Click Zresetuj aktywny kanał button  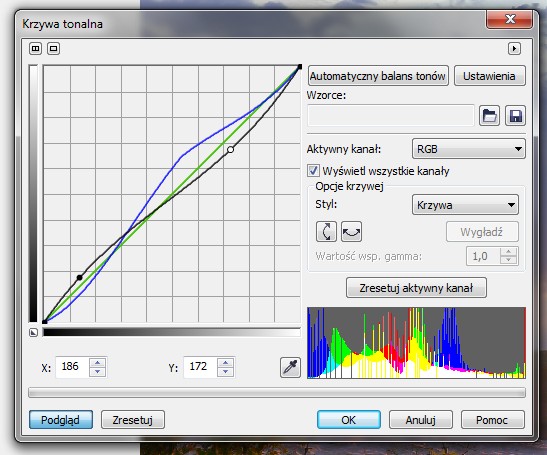[416, 288]
